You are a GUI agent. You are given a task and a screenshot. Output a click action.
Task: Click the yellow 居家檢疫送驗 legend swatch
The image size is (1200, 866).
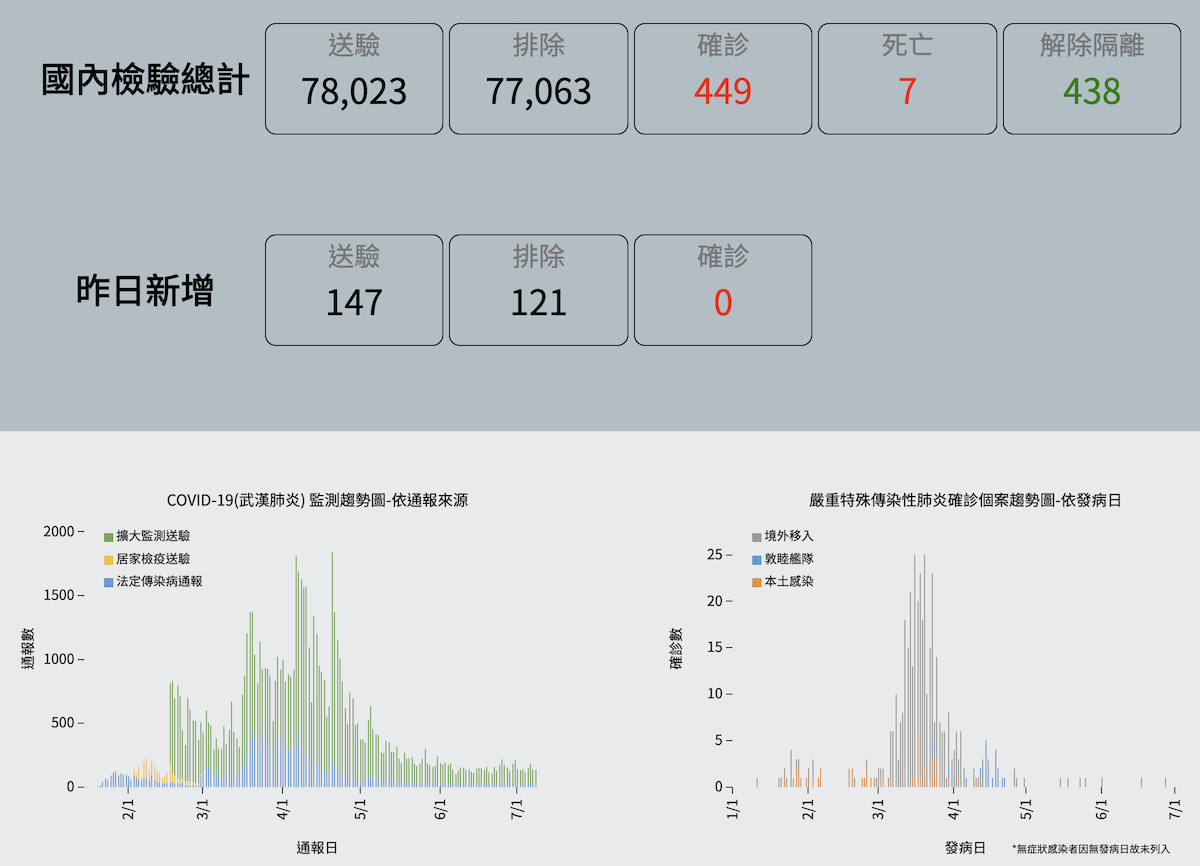[108, 559]
